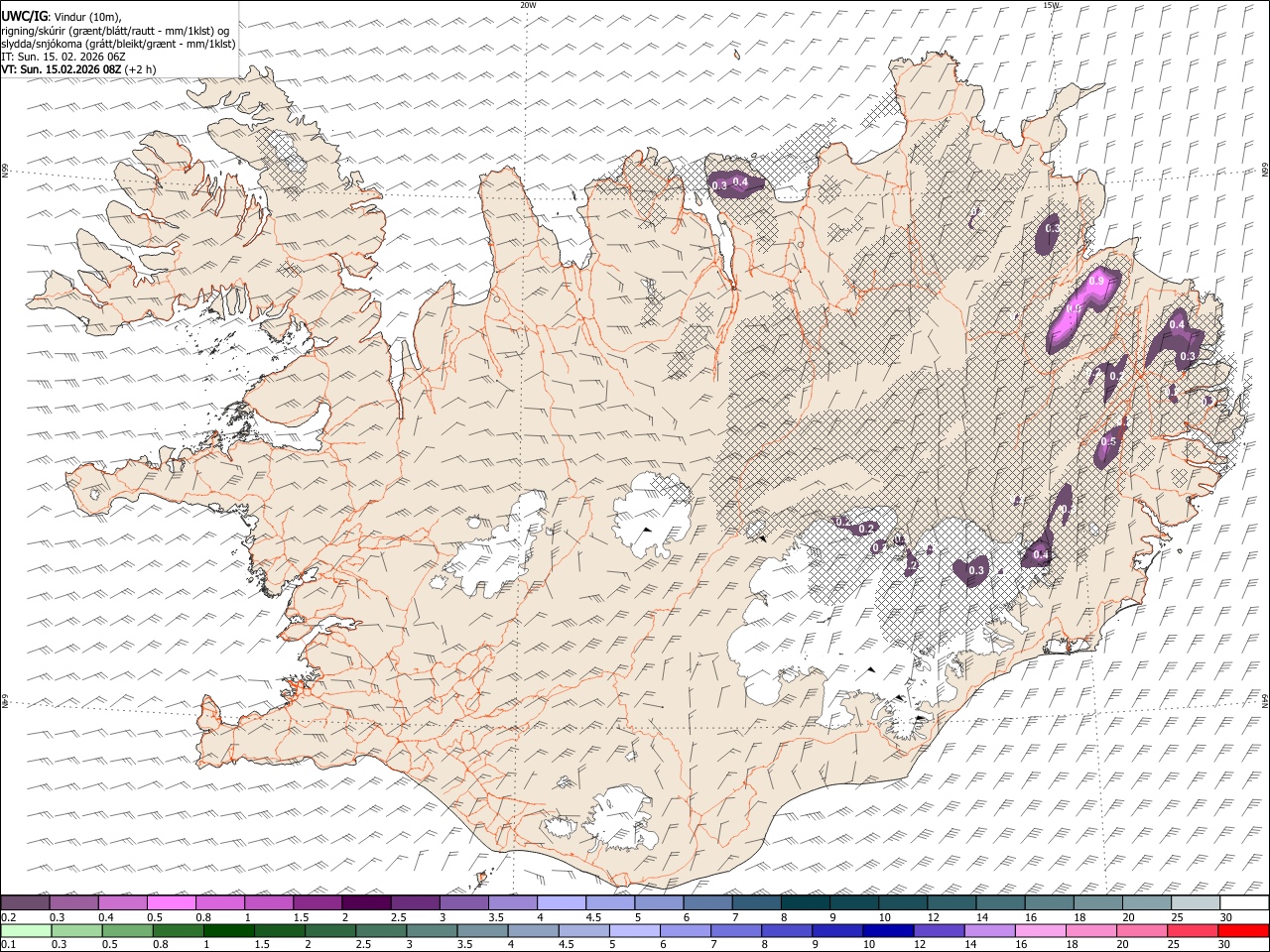This screenshot has width=1270, height=952.
Task: Click the dark navy blue 10 swatch in lower legend
Action: [x=887, y=930]
